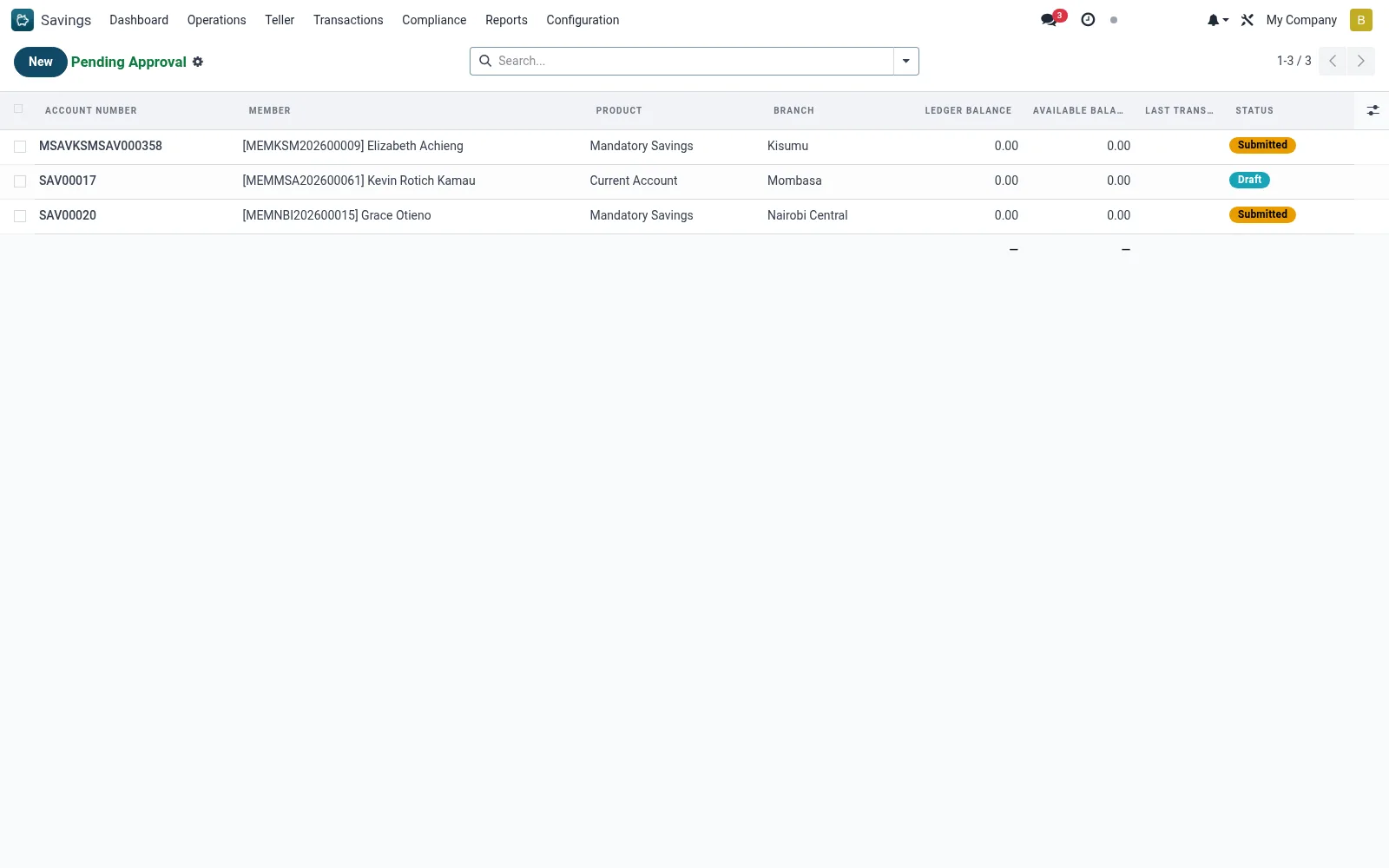Sort by Account Number column
The image size is (1389, 868).
pos(91,110)
